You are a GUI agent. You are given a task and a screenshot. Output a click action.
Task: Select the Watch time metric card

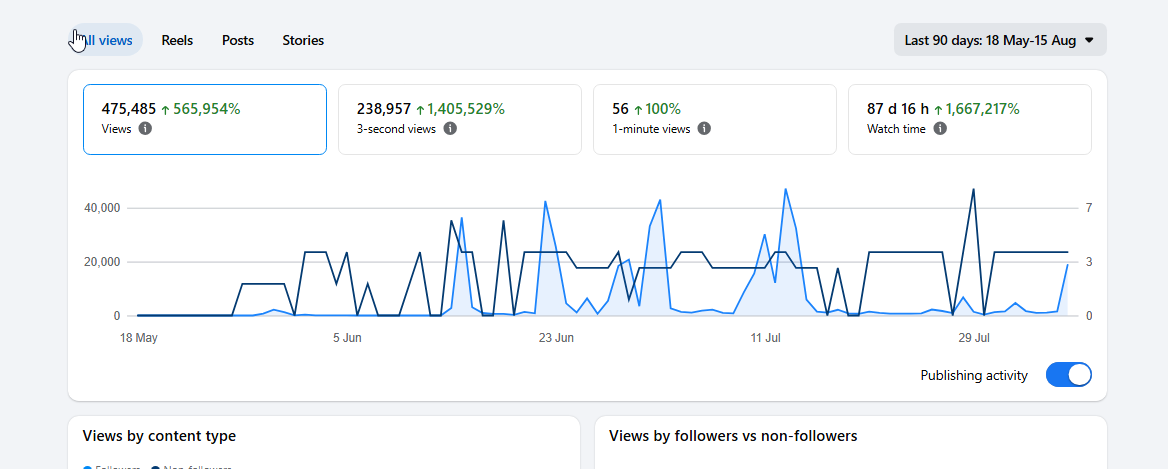click(x=969, y=119)
